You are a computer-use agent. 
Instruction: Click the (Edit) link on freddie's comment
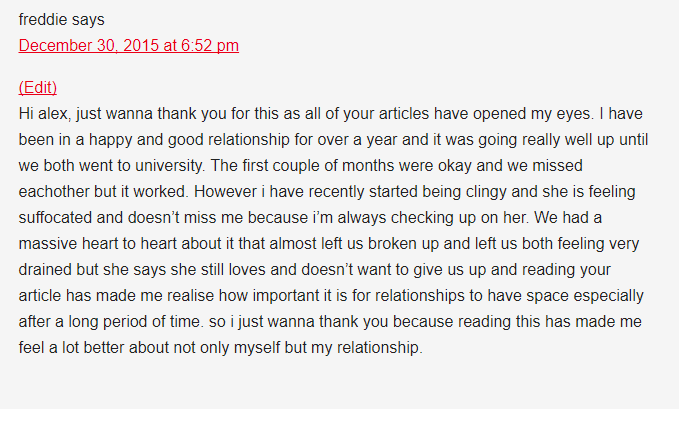click(x=38, y=87)
